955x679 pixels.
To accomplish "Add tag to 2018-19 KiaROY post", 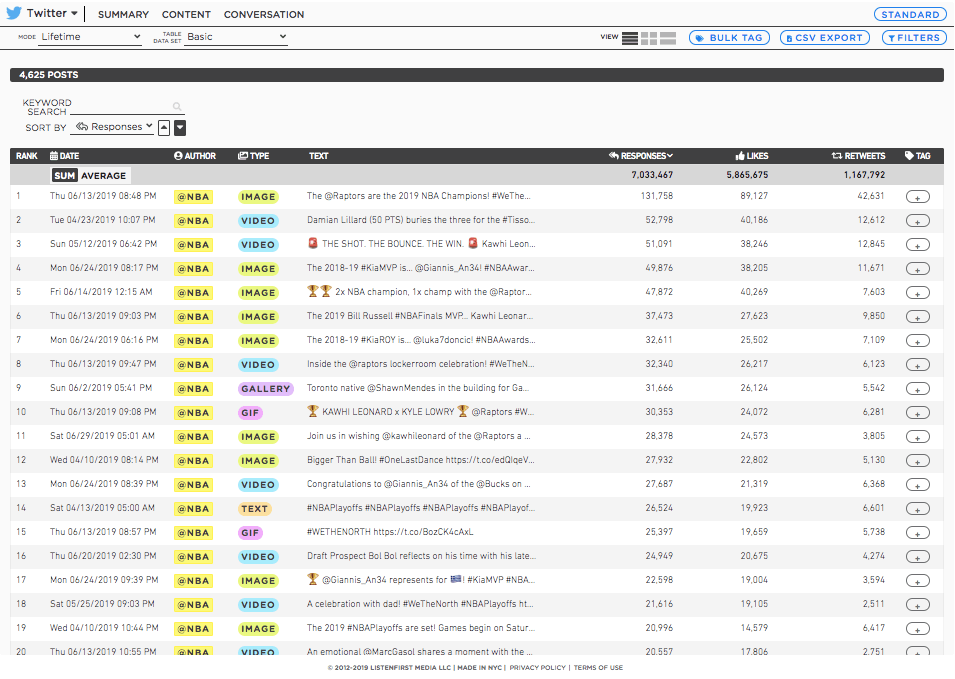I will coord(918,340).
